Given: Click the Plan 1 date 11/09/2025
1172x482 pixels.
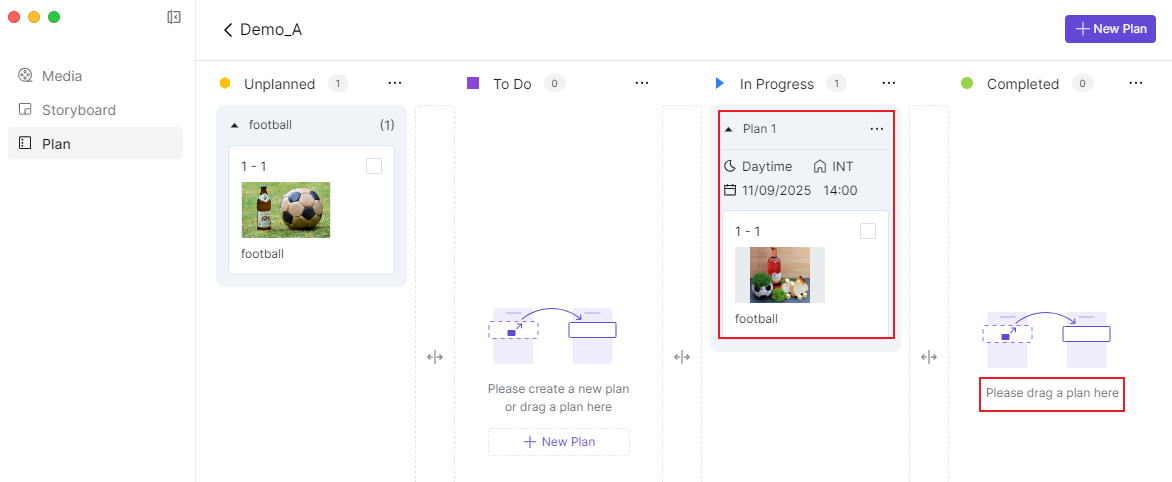Looking at the screenshot, I should [x=775, y=190].
